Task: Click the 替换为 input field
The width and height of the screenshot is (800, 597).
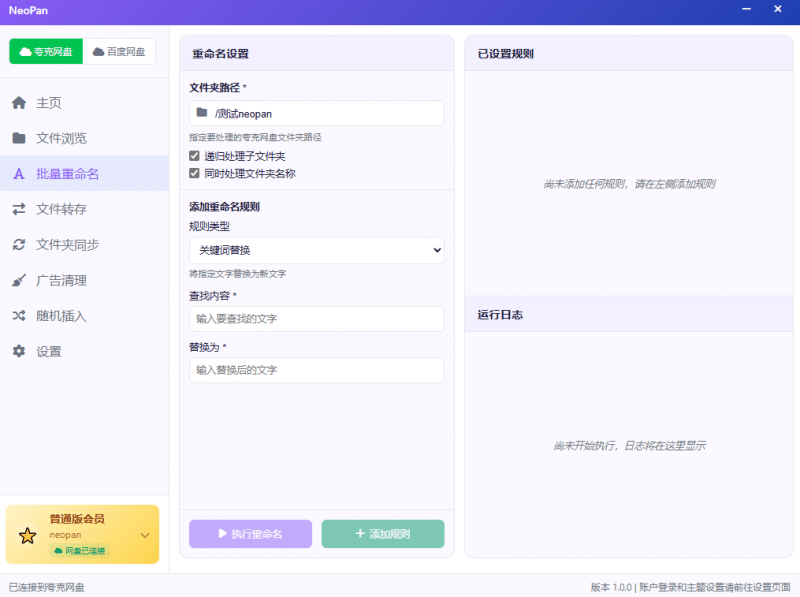Action: tap(316, 370)
